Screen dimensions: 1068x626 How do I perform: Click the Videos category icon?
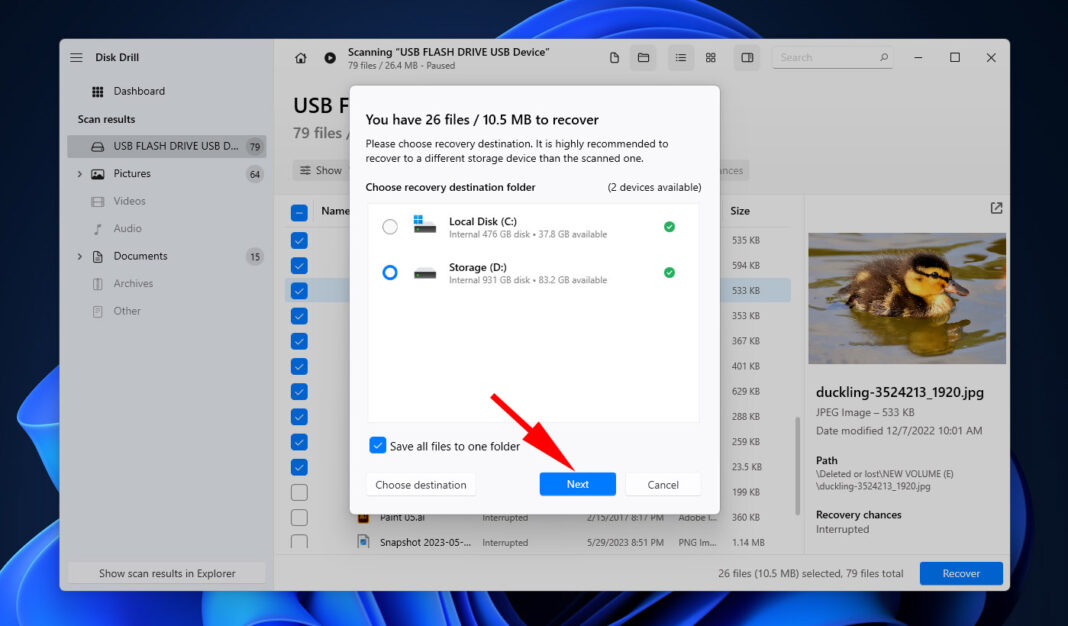(x=97, y=202)
